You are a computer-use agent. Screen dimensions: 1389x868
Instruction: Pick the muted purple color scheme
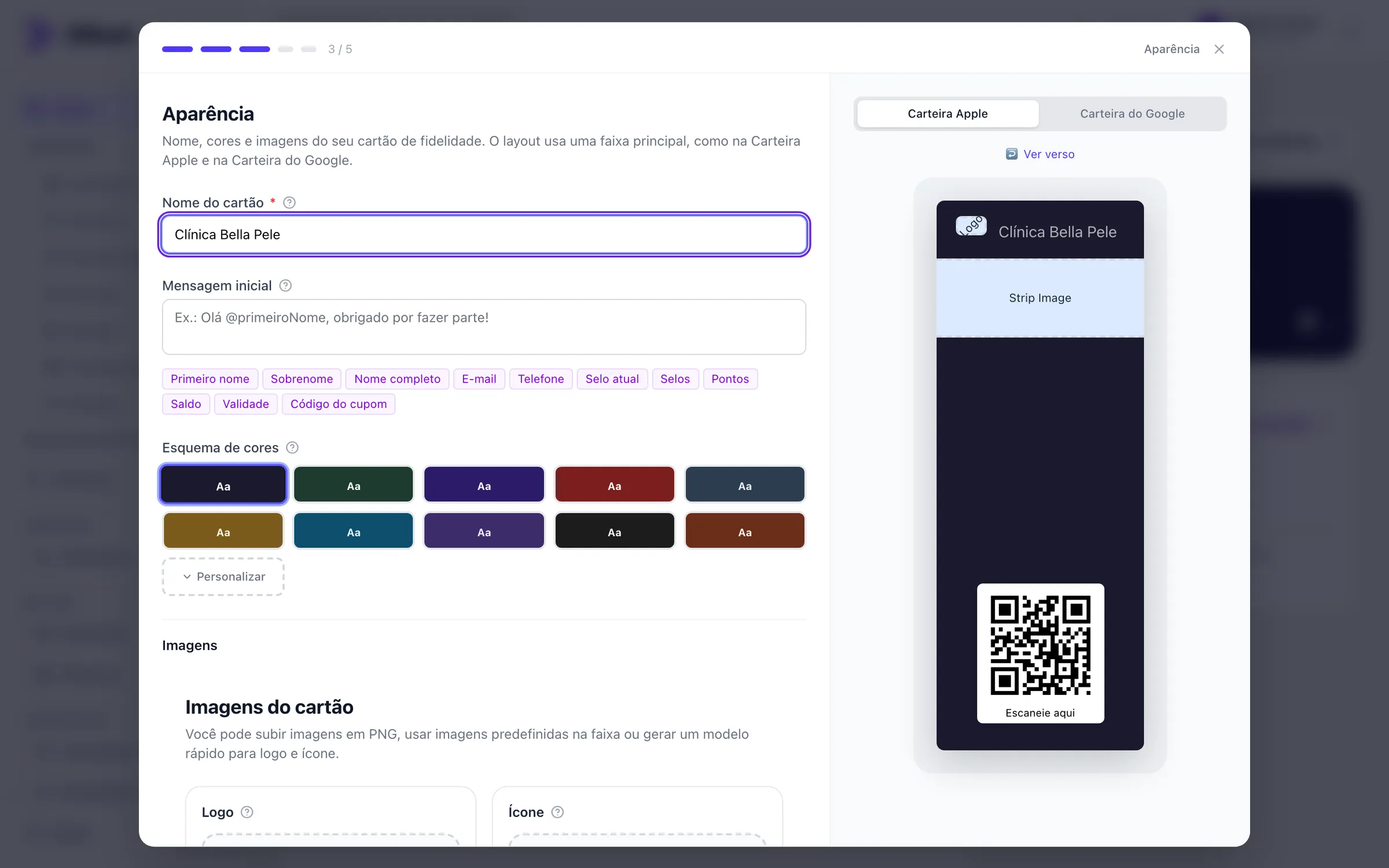(484, 531)
